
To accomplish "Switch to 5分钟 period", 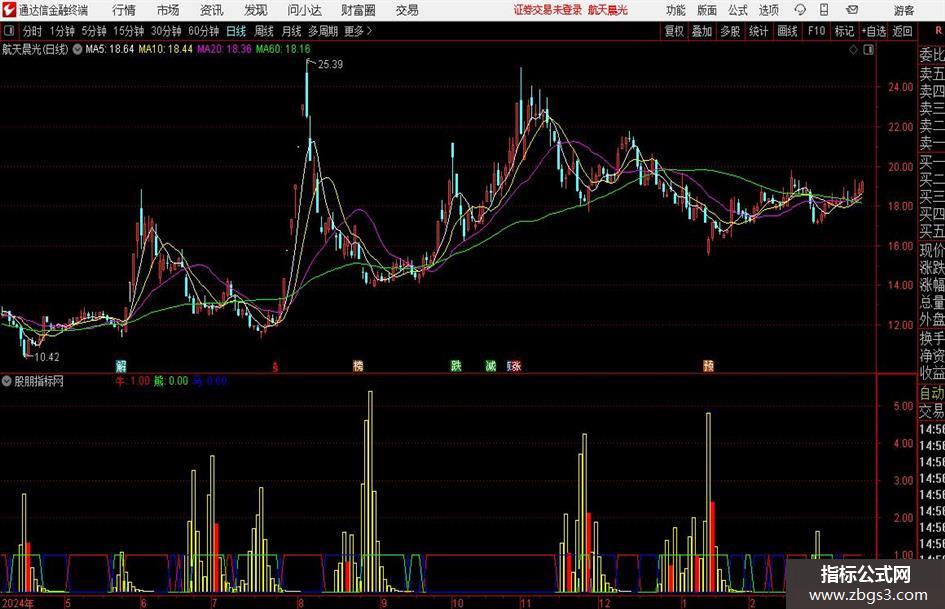I will pos(94,31).
